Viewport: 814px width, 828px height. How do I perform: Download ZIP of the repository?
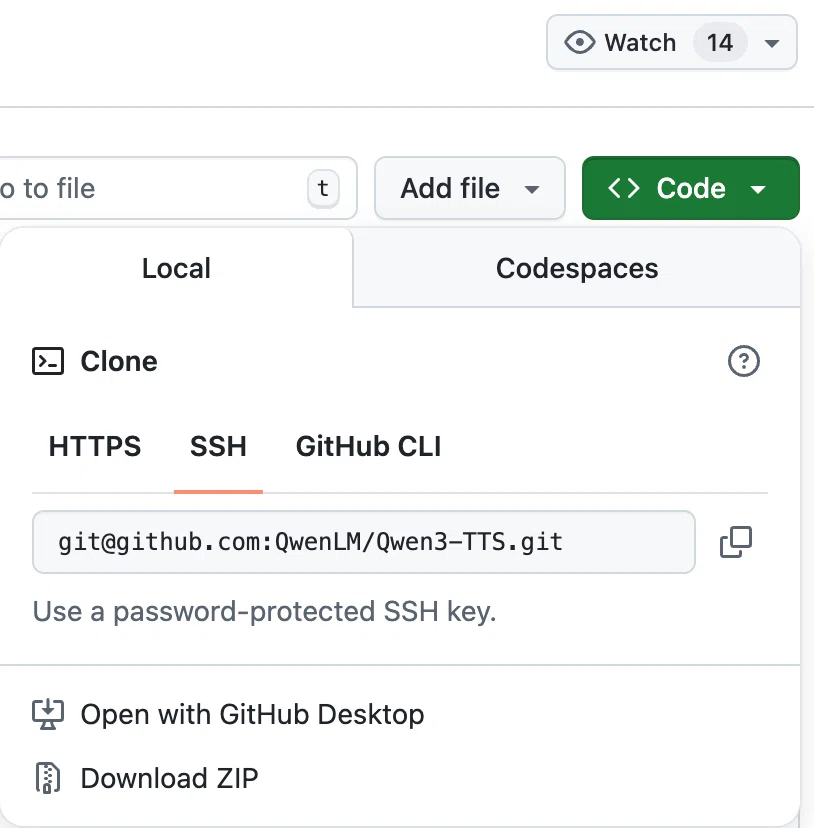[x=145, y=778]
